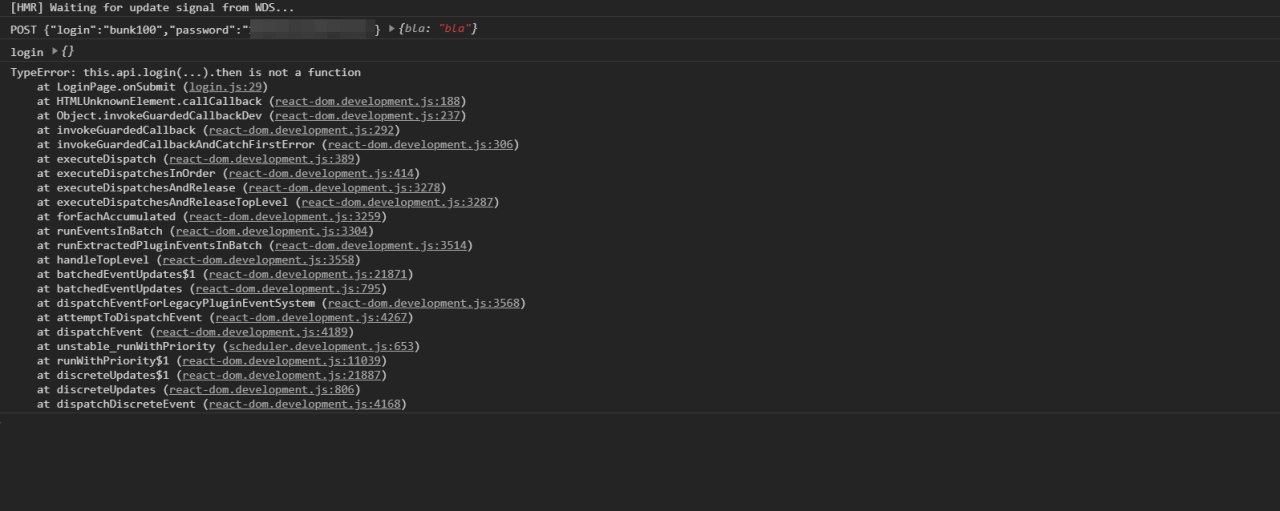This screenshot has height=511, width=1280.
Task: Open the react-dom.development.js:4168 link
Action: click(x=305, y=404)
